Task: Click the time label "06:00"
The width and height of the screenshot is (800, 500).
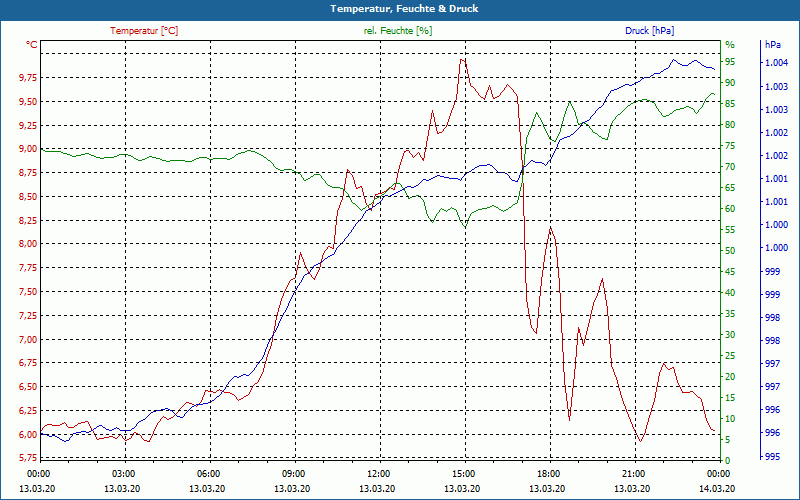Action: pyautogui.click(x=209, y=474)
